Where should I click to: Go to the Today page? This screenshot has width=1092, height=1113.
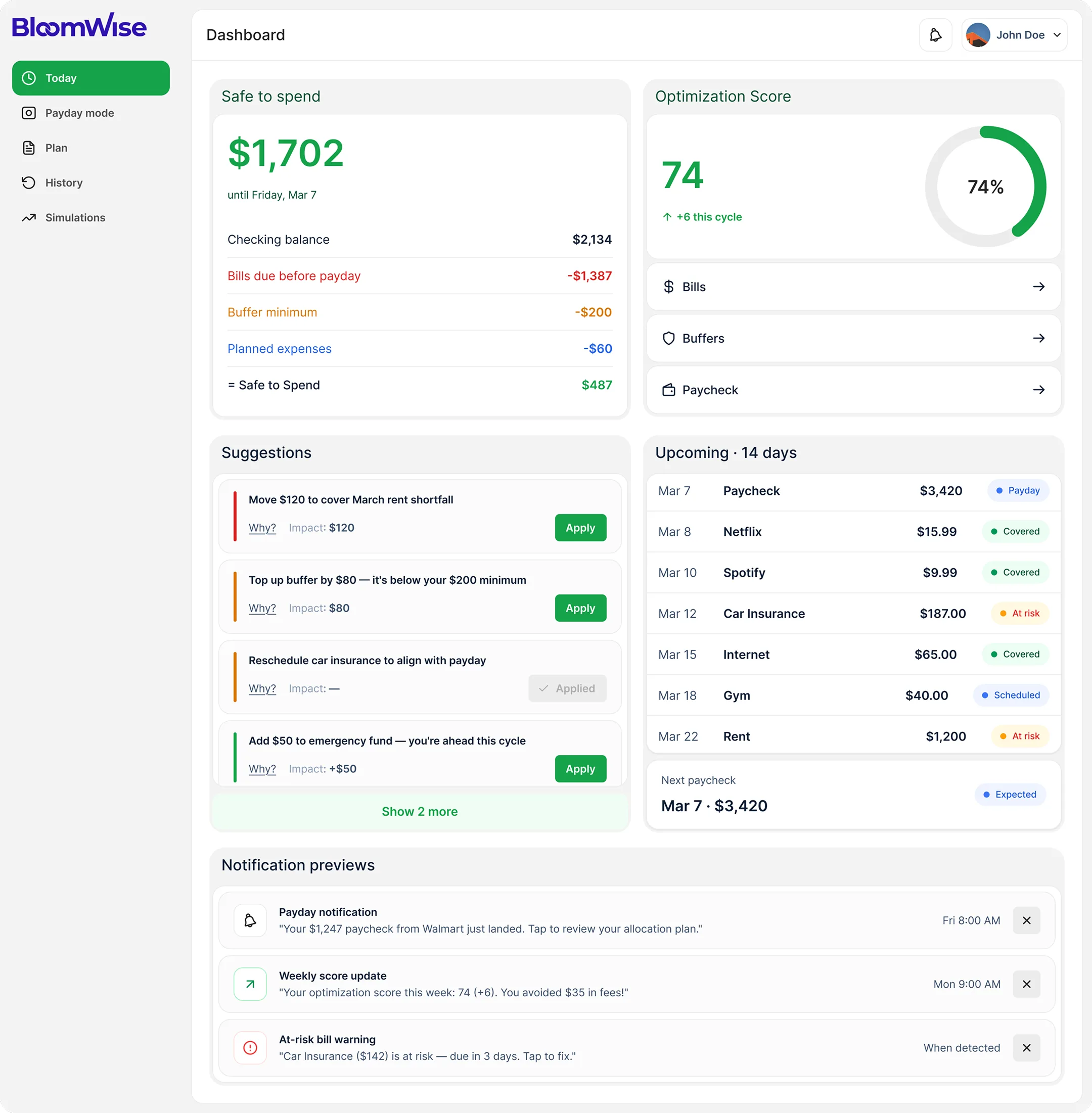pos(90,78)
